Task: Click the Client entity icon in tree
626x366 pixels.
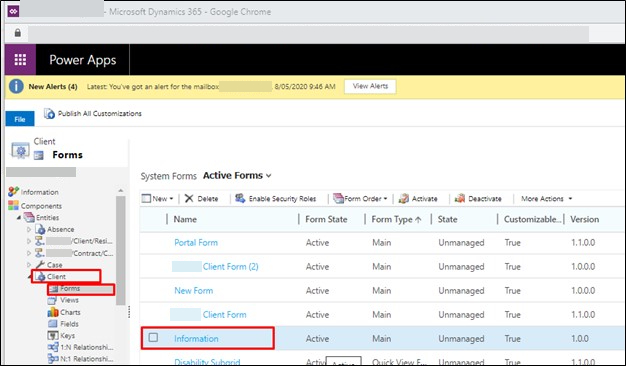Action: [40, 276]
